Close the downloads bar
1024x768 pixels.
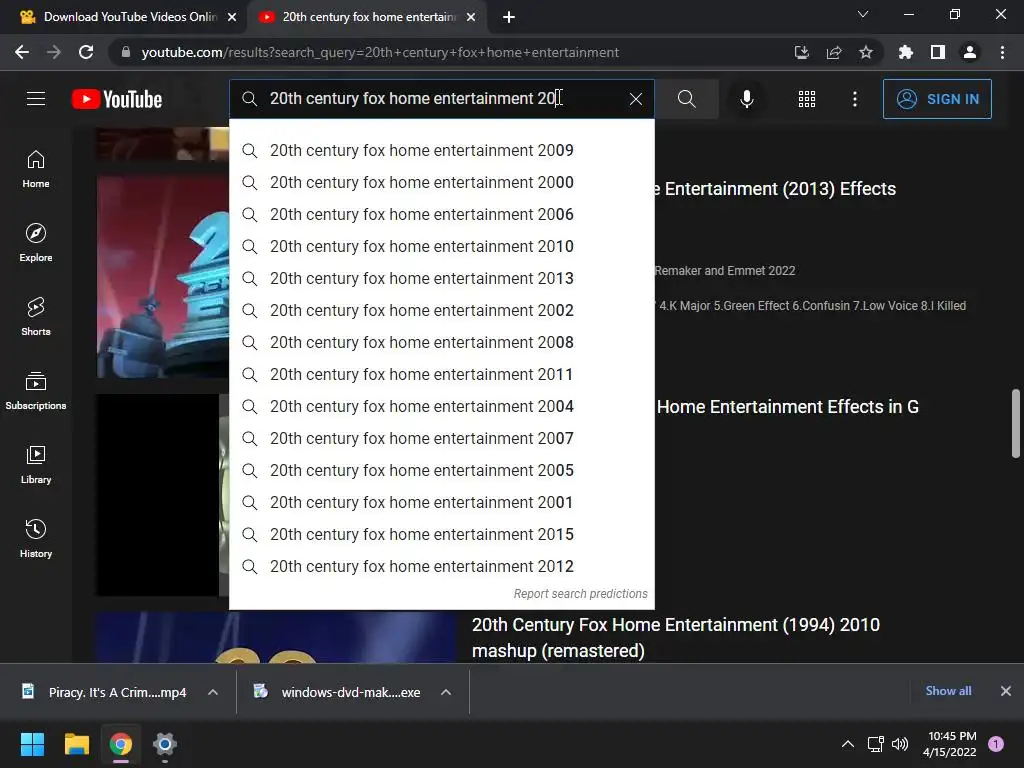1006,691
